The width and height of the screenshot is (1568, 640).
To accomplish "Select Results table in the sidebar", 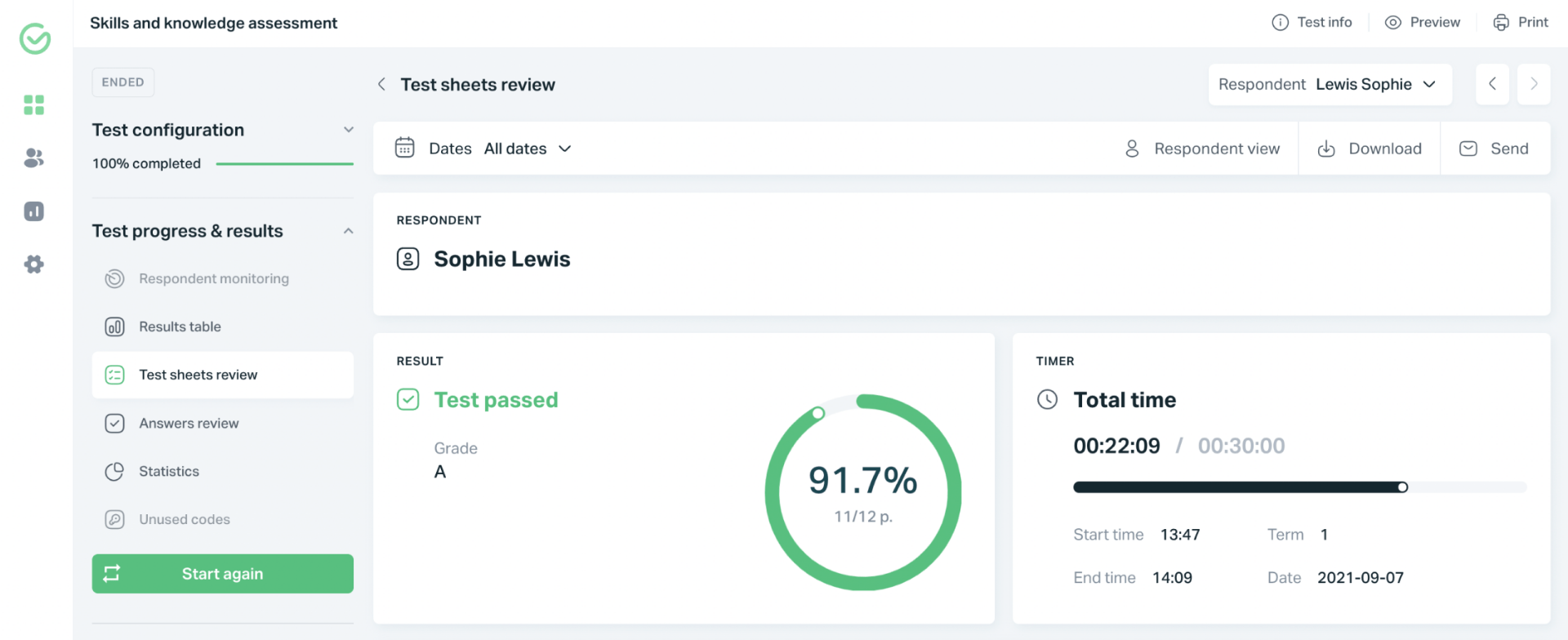I will point(180,327).
